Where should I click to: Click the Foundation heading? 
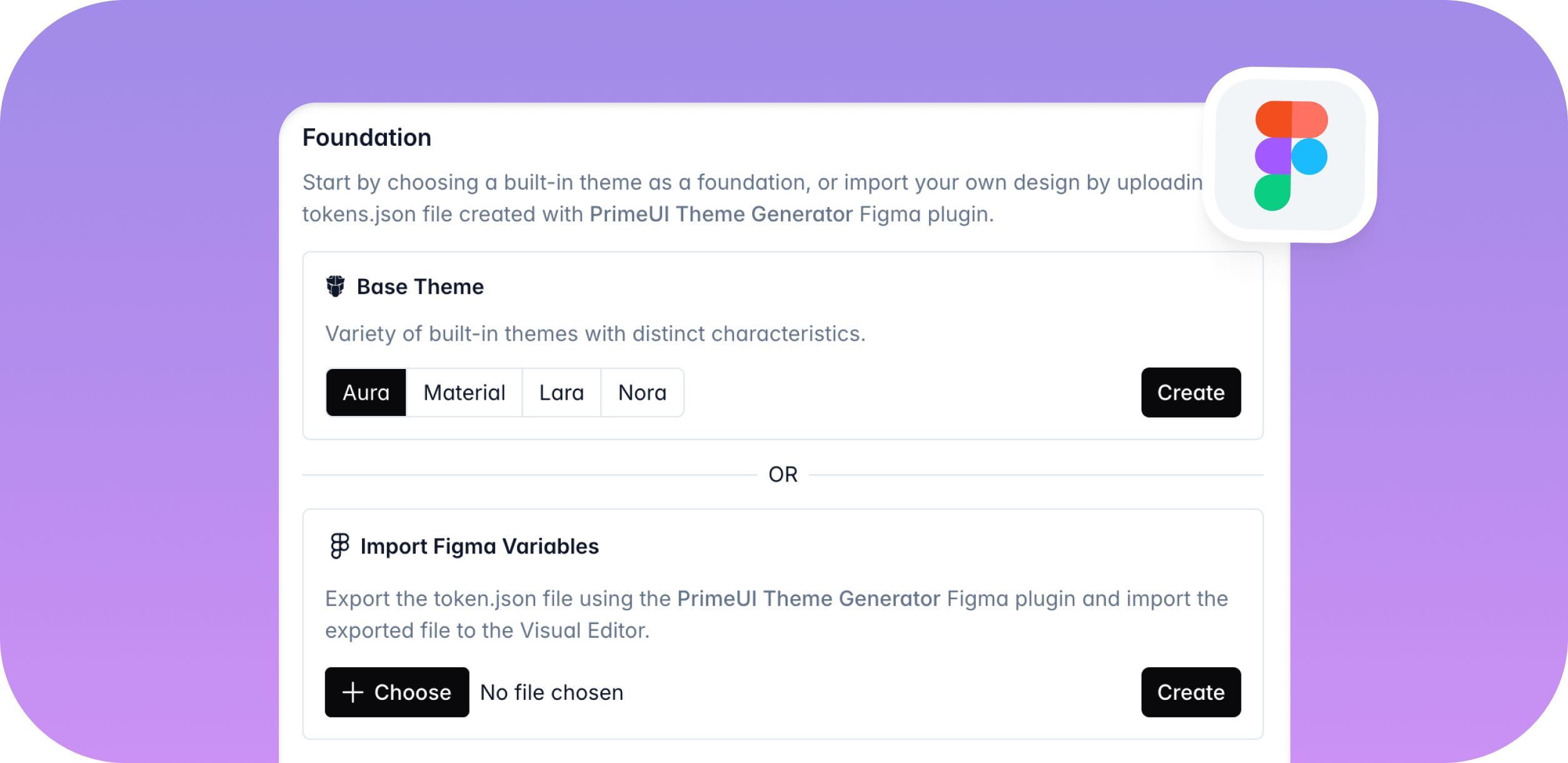[x=366, y=137]
